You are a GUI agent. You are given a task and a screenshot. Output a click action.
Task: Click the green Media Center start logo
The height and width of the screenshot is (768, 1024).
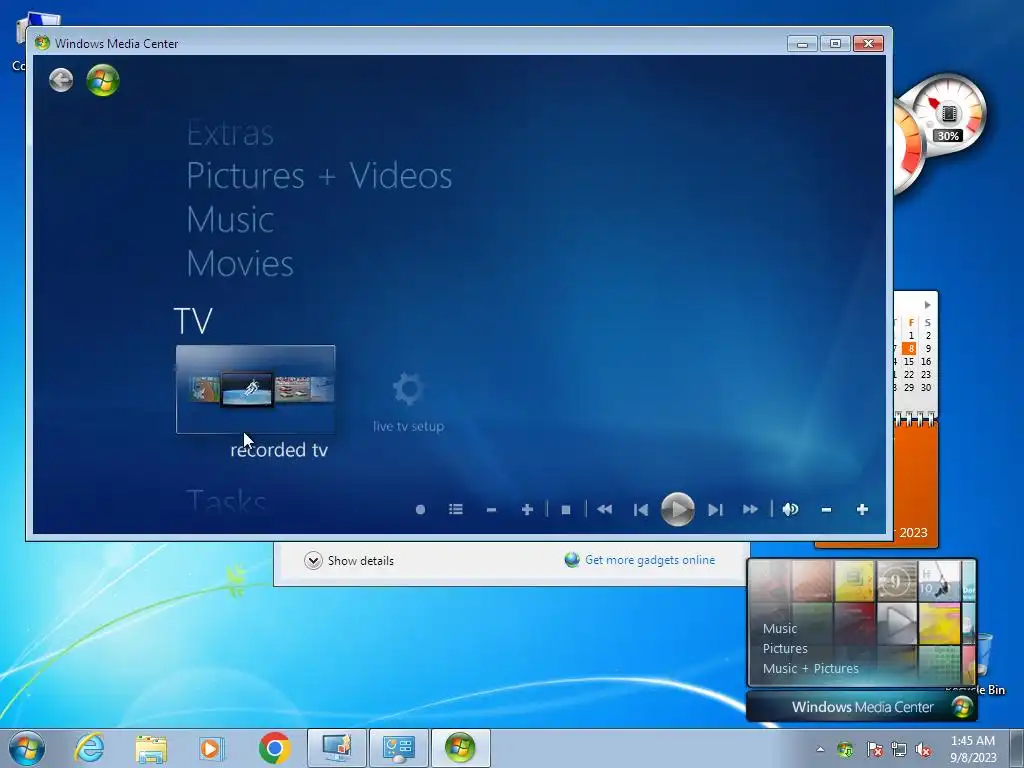pyautogui.click(x=103, y=80)
